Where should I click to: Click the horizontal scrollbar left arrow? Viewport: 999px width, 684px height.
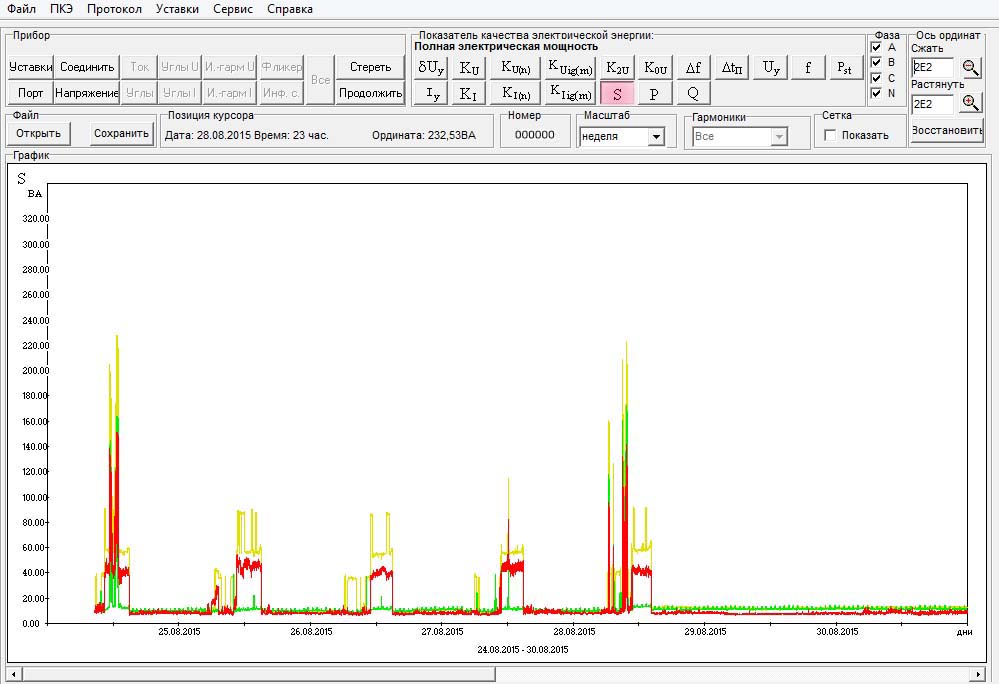tap(13, 673)
